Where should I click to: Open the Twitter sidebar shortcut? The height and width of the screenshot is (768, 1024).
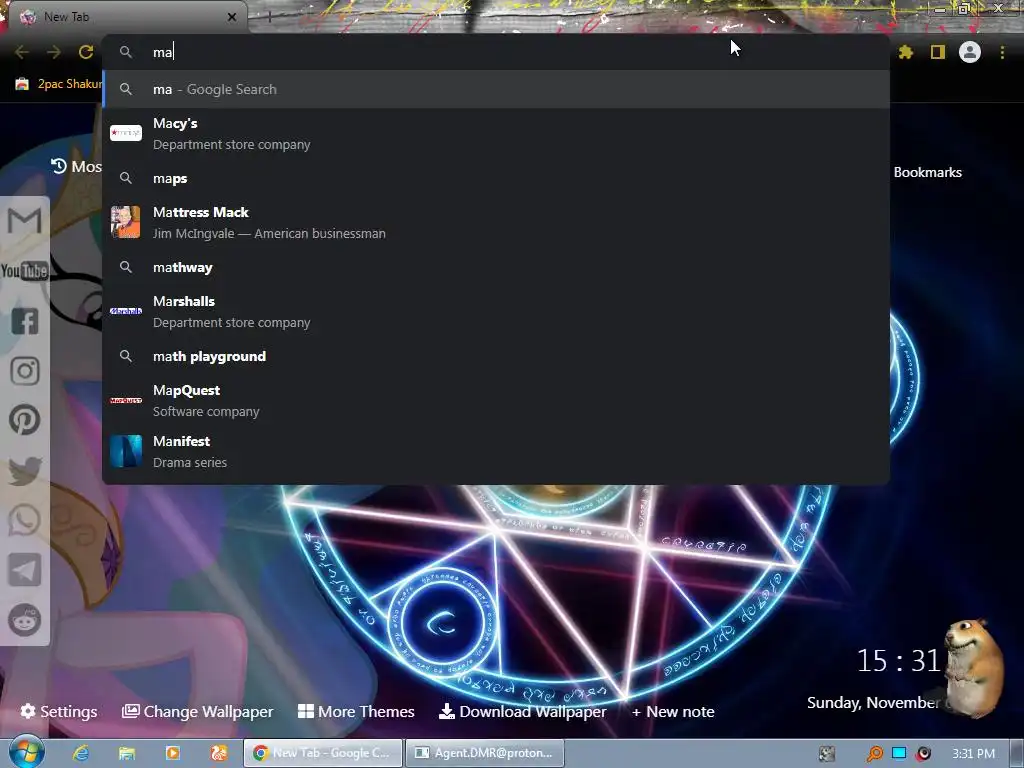[x=25, y=470]
